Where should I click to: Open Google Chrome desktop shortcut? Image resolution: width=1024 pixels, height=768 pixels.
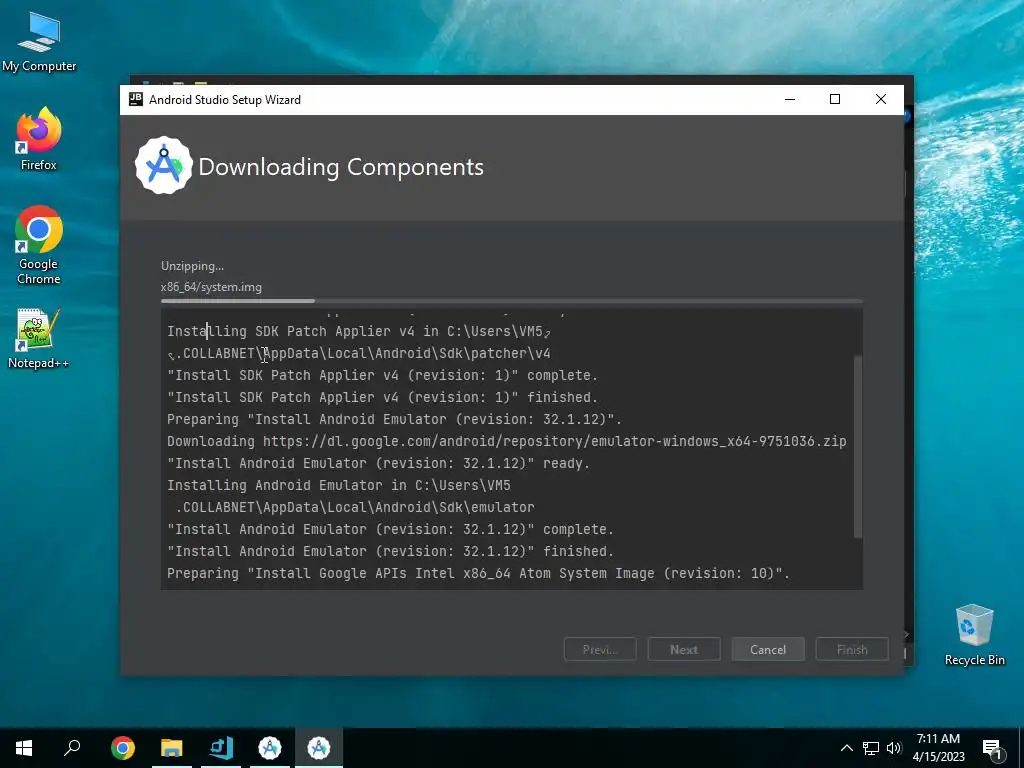click(39, 245)
